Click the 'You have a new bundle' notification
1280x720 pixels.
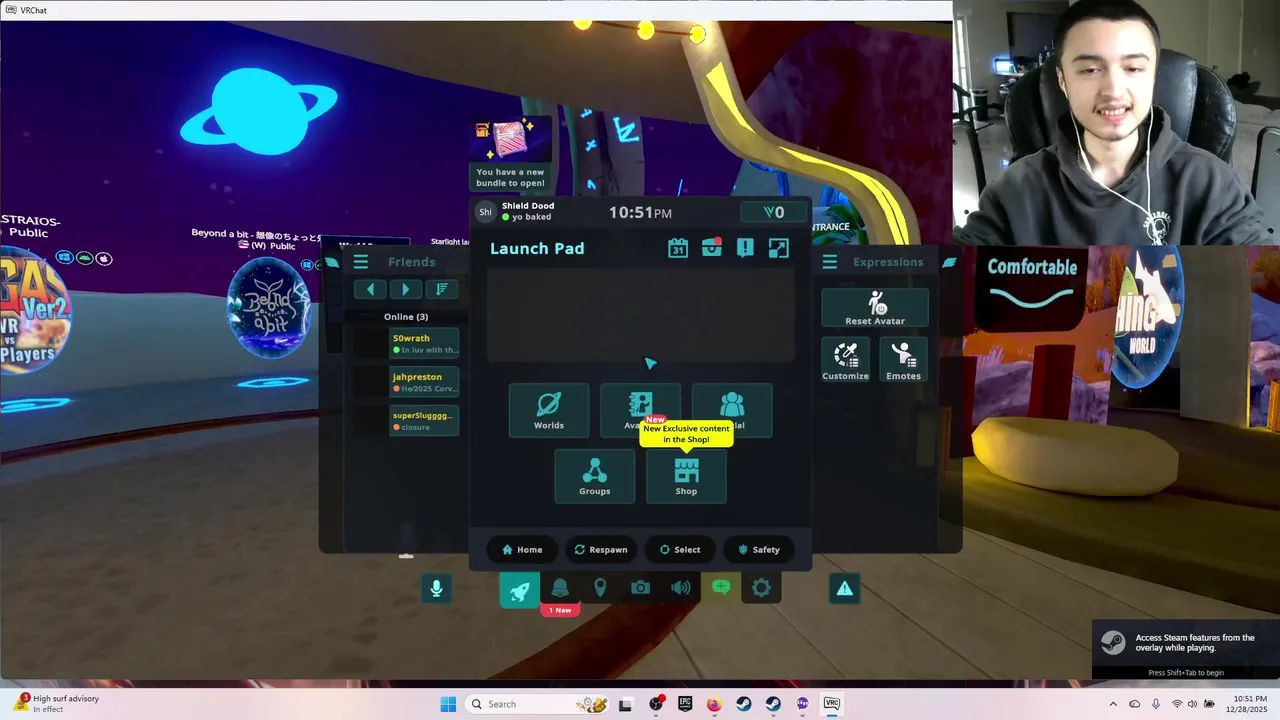click(x=511, y=154)
